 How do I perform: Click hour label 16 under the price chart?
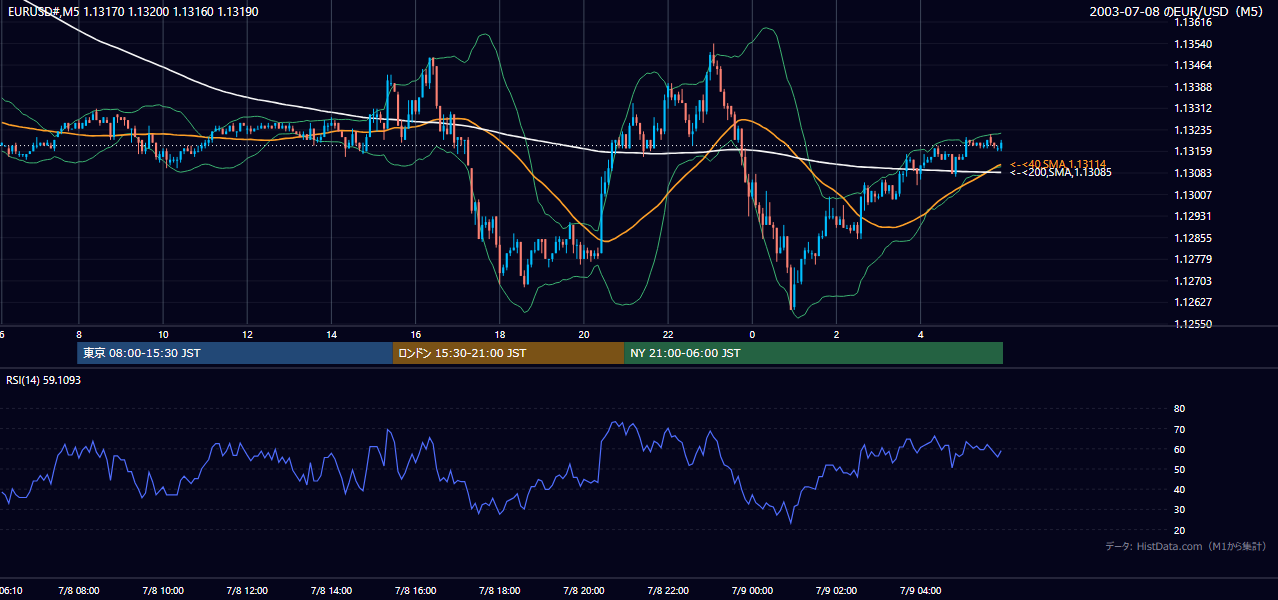pyautogui.click(x=415, y=335)
